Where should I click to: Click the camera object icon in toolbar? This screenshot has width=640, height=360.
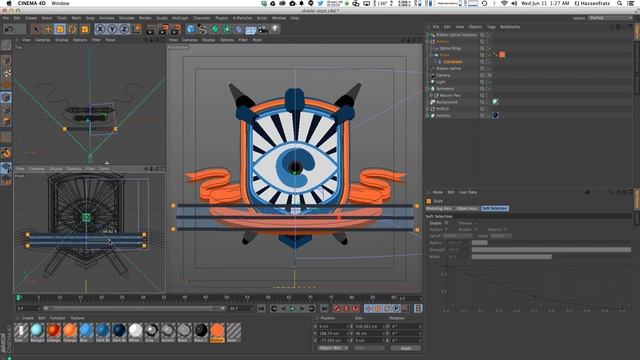click(263, 29)
